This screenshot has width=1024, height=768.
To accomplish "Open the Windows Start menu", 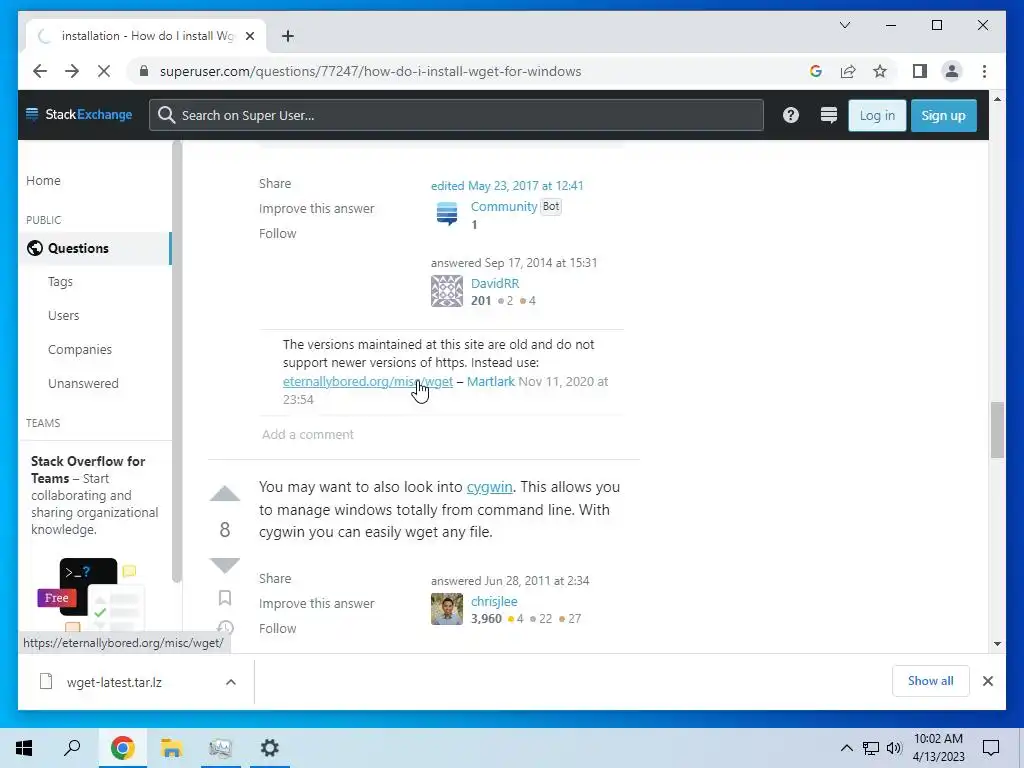I will coord(24,748).
